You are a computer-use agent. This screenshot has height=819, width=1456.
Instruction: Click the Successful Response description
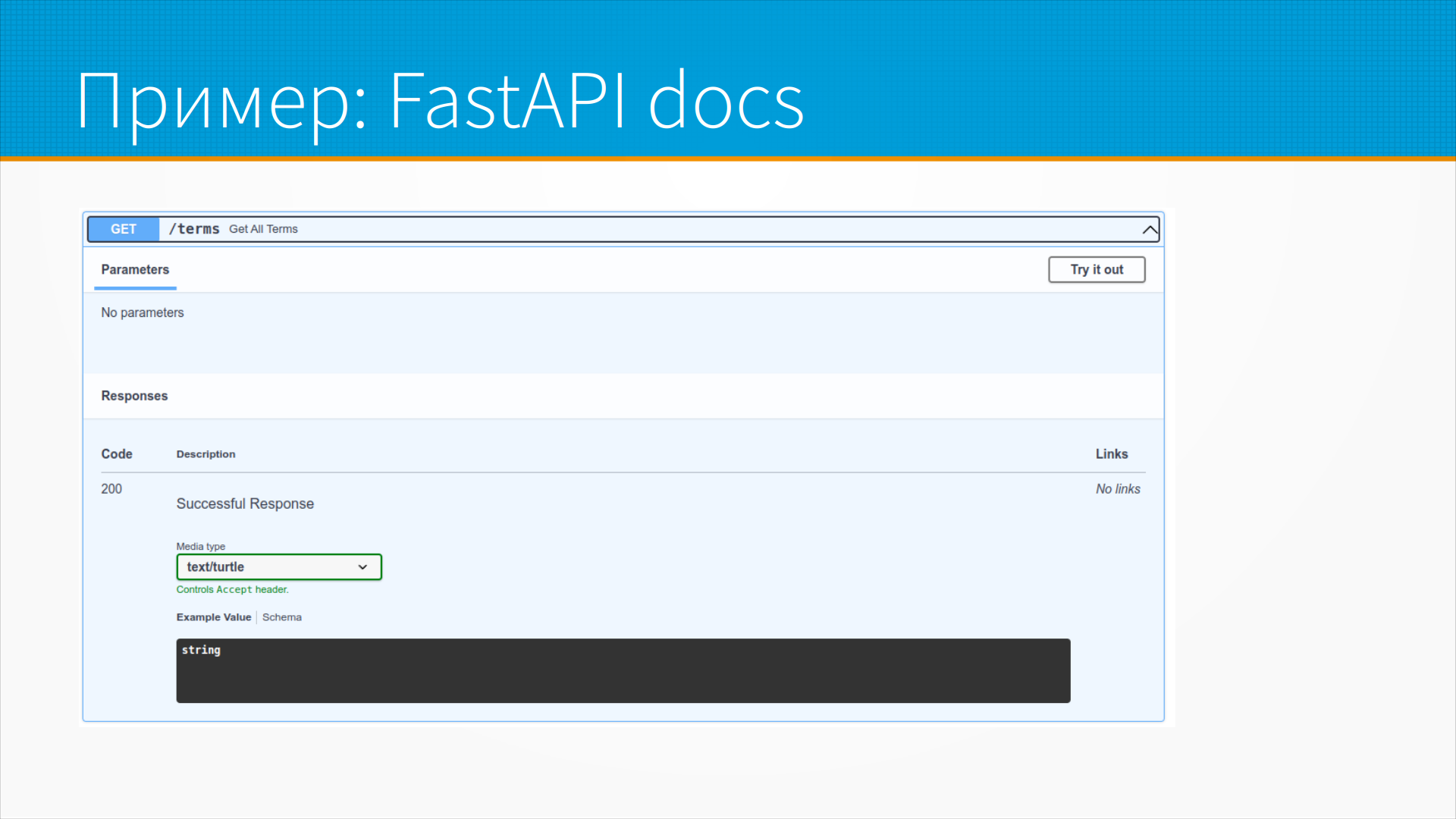(x=245, y=504)
